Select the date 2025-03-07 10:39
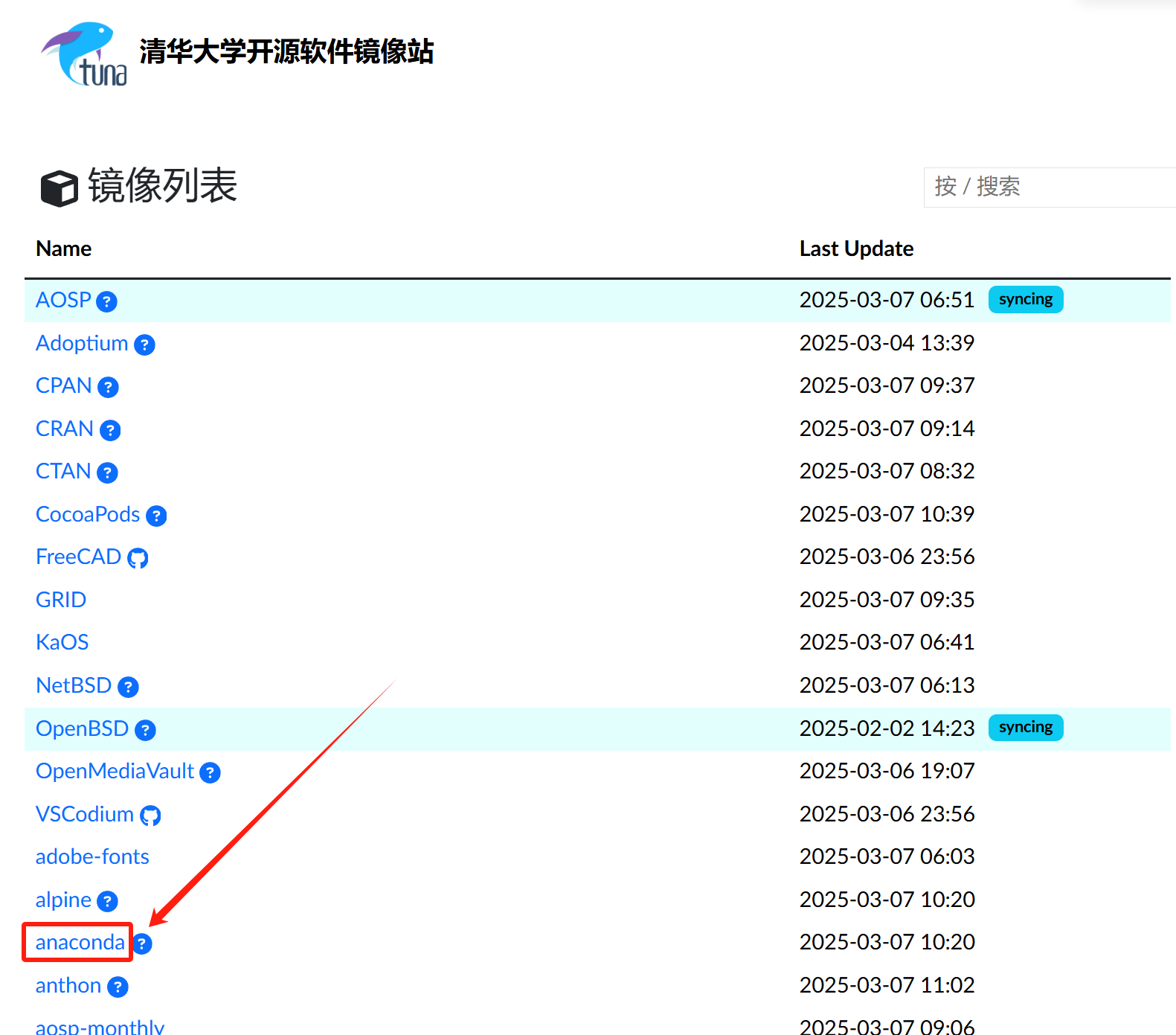This screenshot has height=1035, width=1176. click(x=887, y=514)
